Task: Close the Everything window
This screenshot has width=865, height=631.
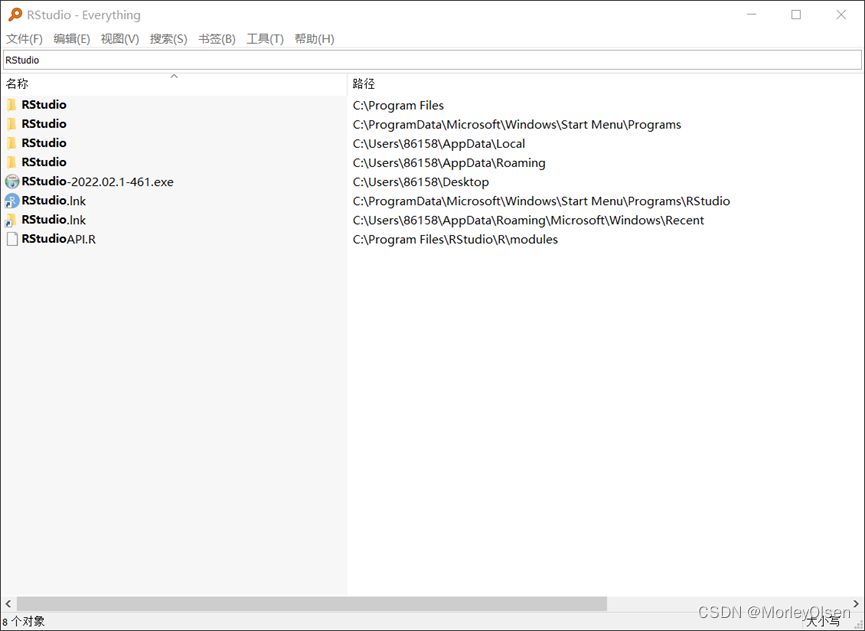Action: click(841, 15)
